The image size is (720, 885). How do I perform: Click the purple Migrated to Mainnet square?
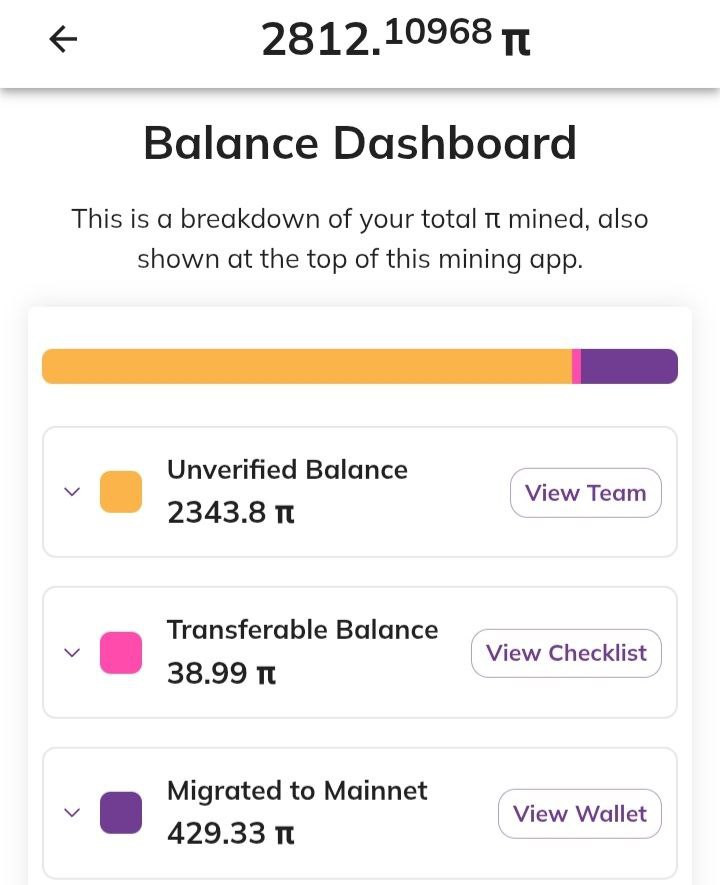[121, 813]
